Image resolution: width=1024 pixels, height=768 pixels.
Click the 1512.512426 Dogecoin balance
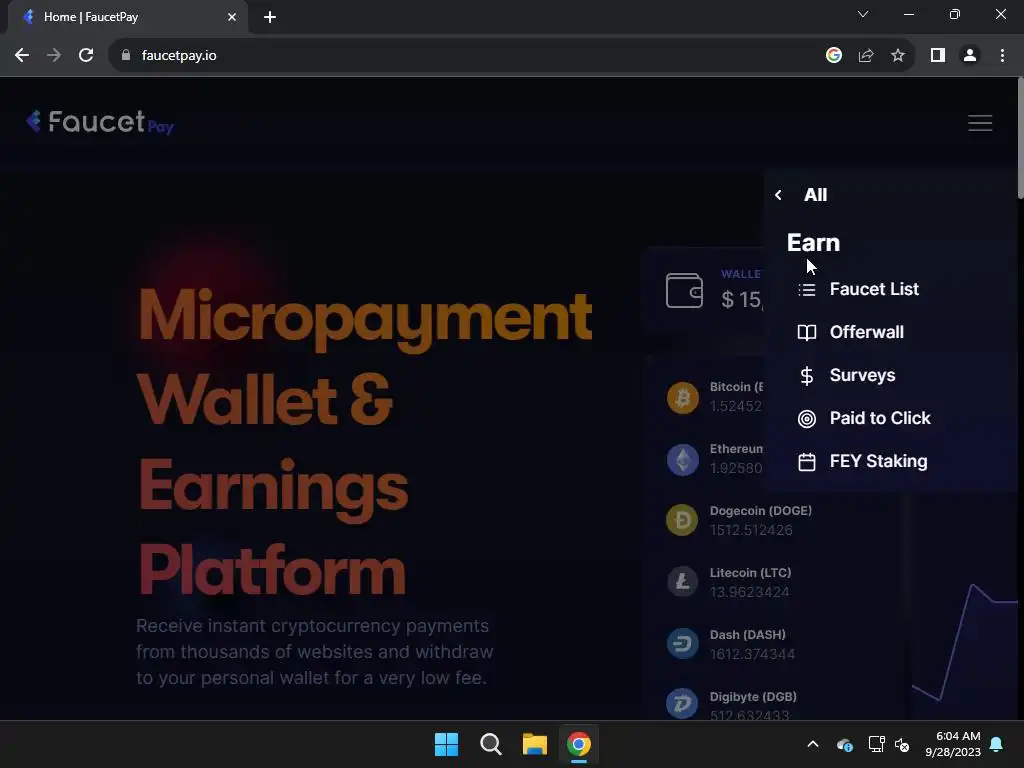(x=751, y=530)
